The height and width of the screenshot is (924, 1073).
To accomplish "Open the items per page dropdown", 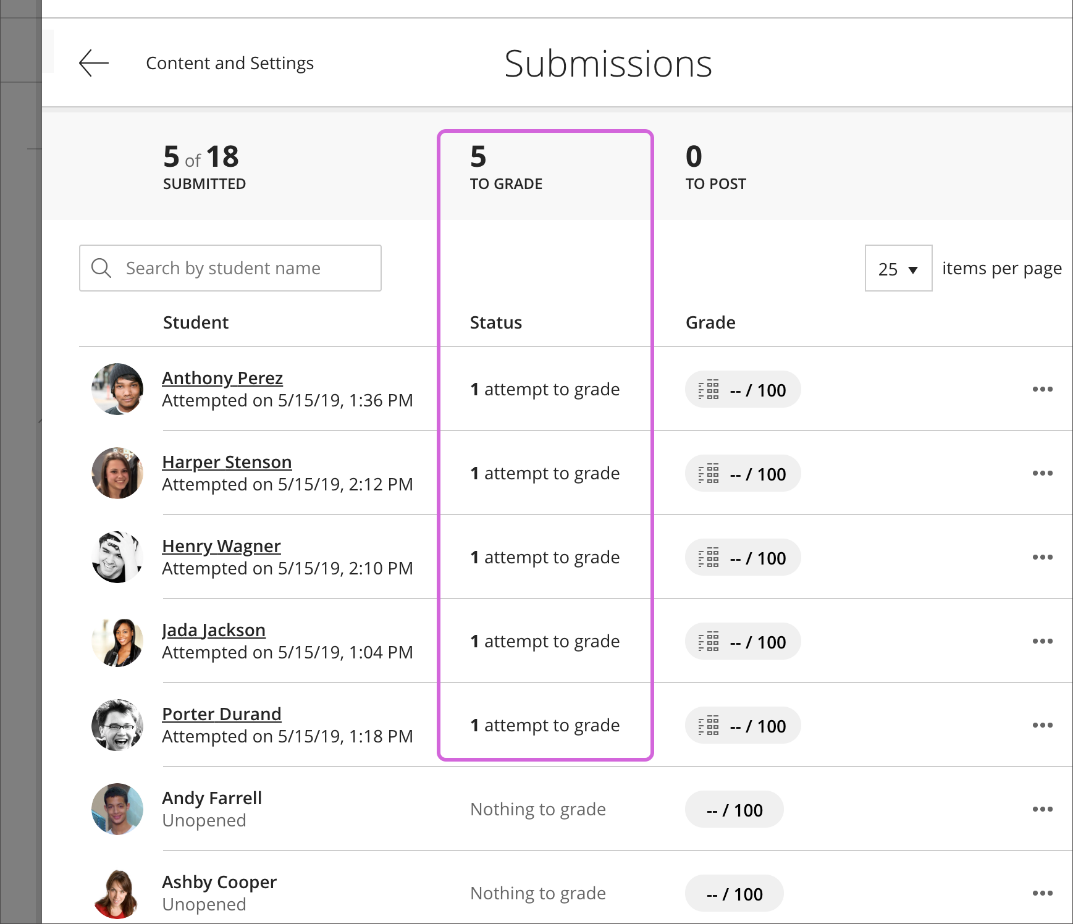I will click(x=898, y=267).
